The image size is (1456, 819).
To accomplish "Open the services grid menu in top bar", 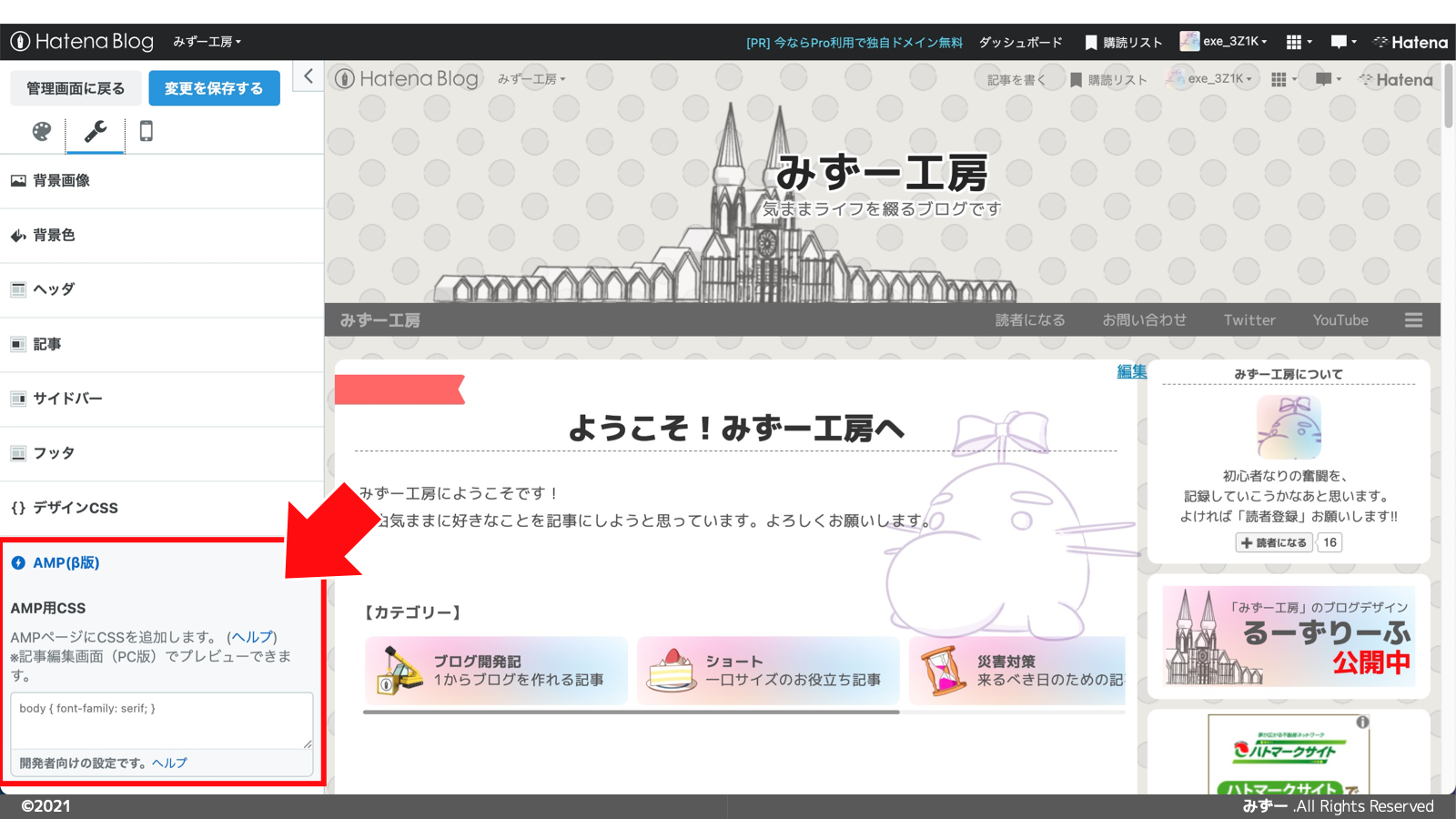I will (1299, 42).
